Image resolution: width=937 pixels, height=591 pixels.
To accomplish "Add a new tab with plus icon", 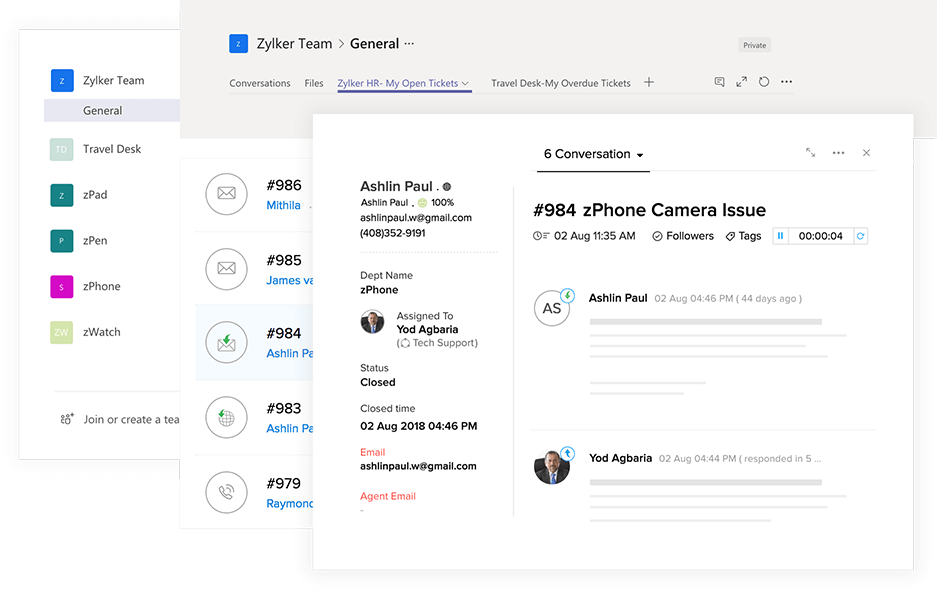I will (x=649, y=82).
